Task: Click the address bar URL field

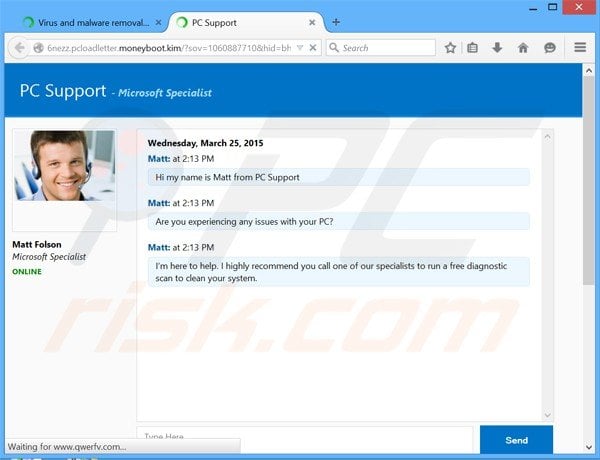Action: point(169,48)
